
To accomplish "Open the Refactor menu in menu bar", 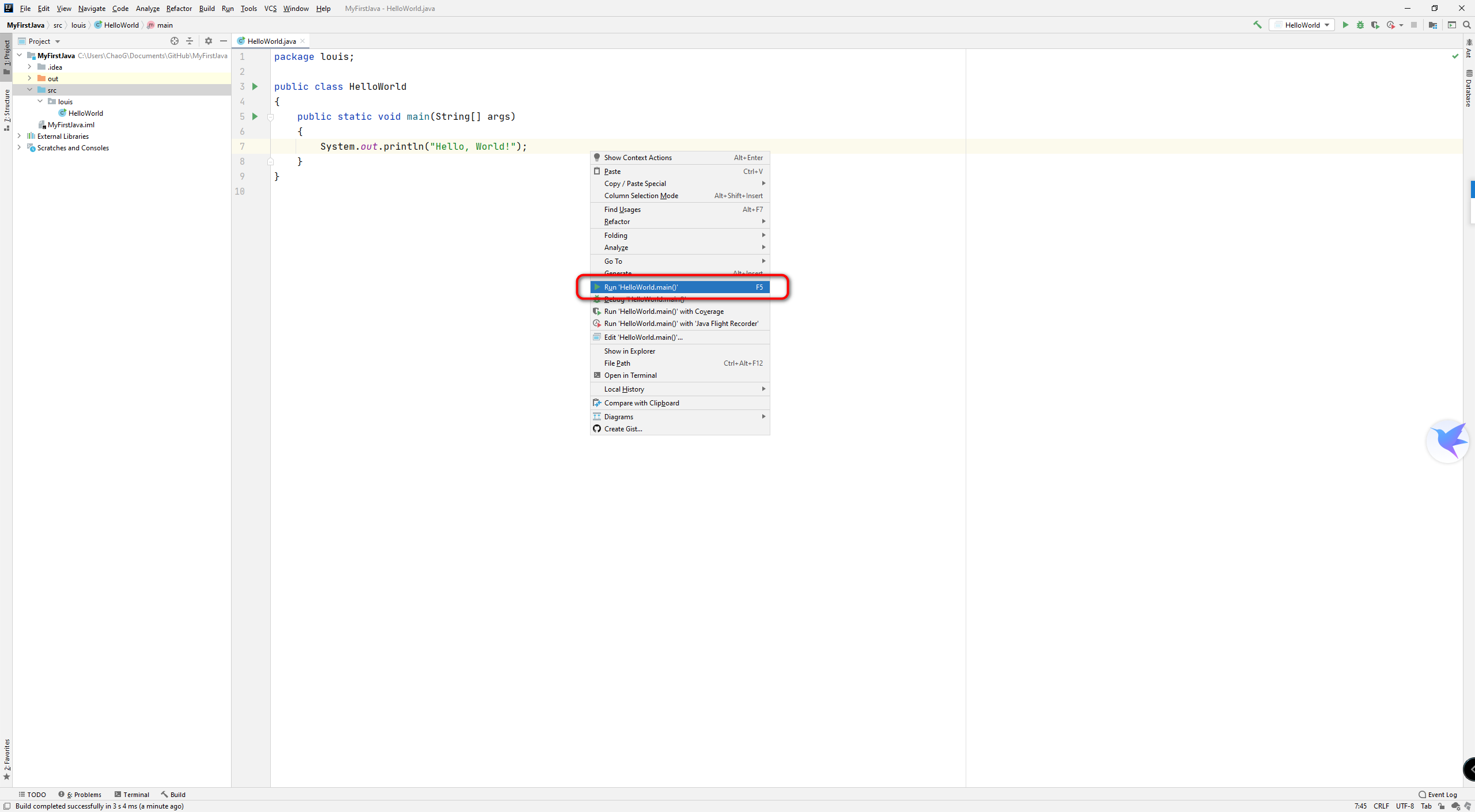I will click(179, 8).
